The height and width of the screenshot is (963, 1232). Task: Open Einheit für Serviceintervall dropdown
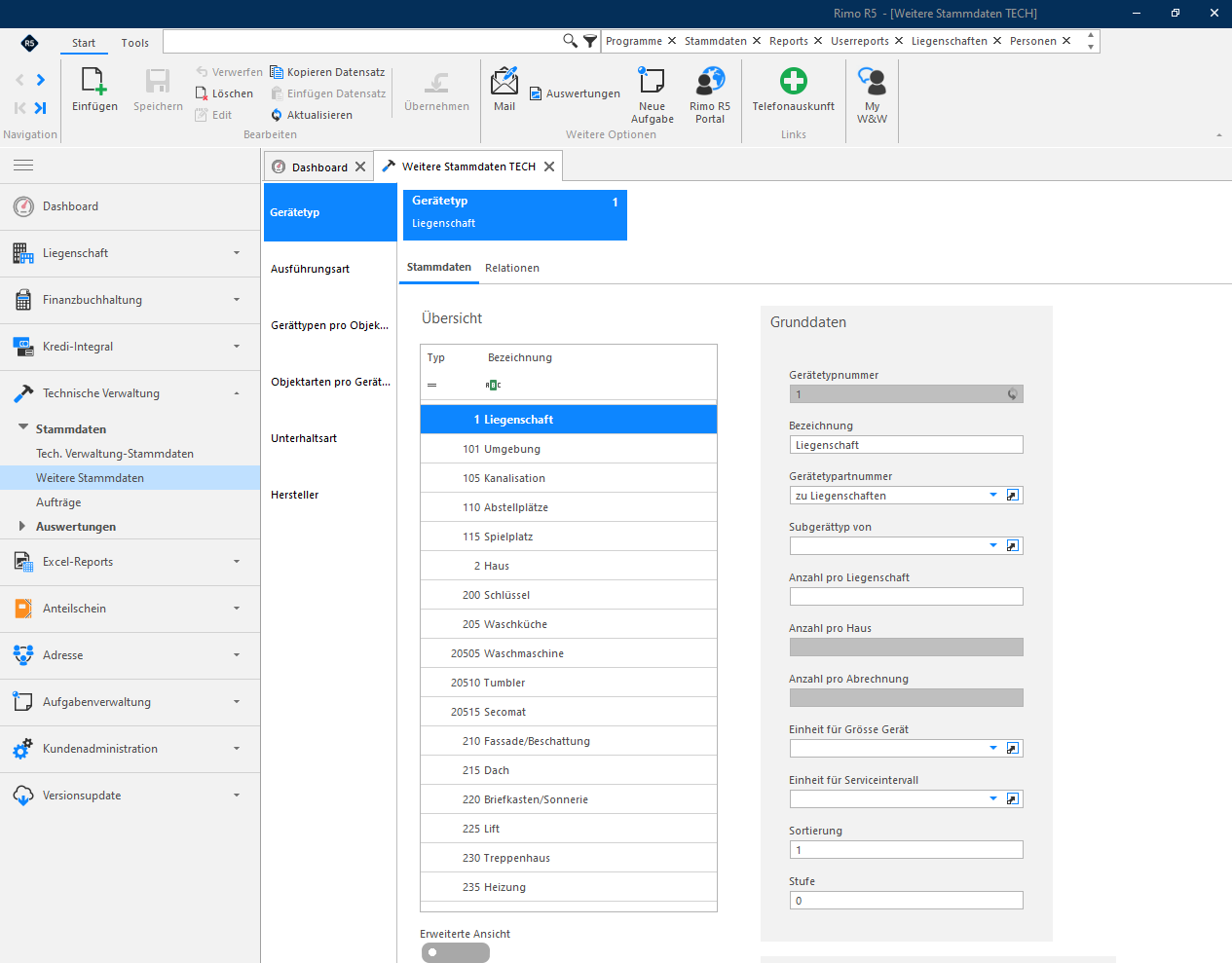click(x=993, y=799)
